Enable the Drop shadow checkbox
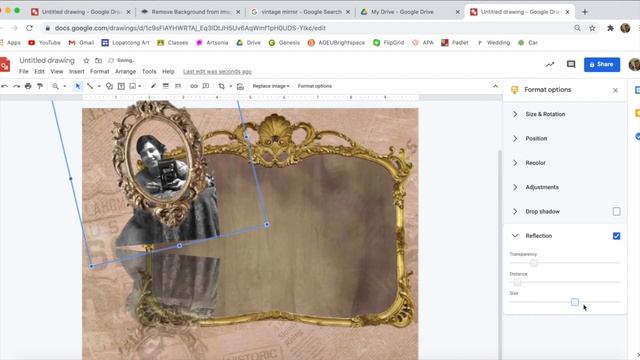This screenshot has width=640, height=360. 616,211
